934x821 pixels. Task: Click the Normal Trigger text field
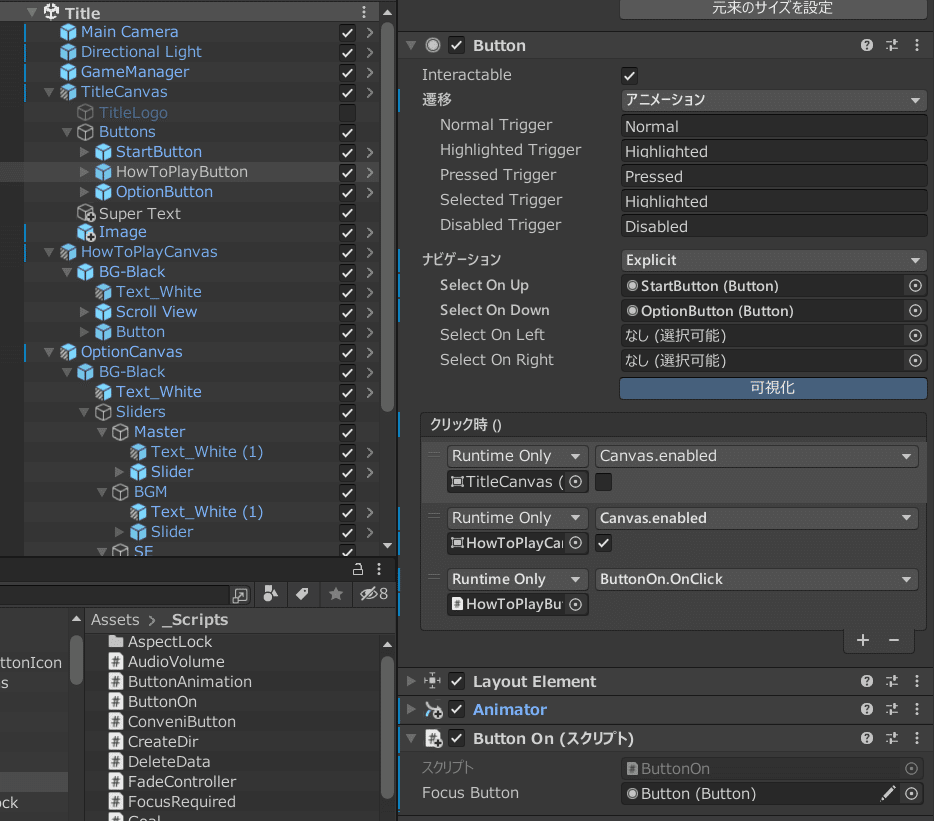pyautogui.click(x=773, y=126)
